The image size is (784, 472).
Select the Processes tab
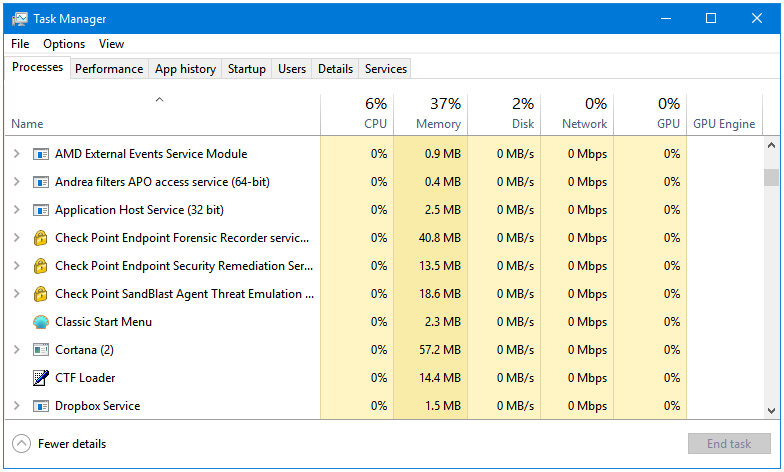[x=38, y=67]
